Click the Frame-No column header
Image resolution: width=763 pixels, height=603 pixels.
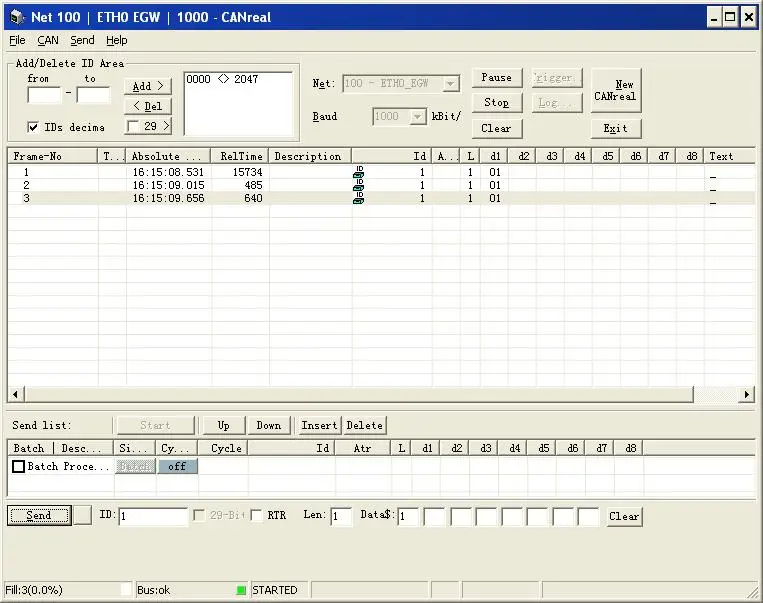click(52, 156)
